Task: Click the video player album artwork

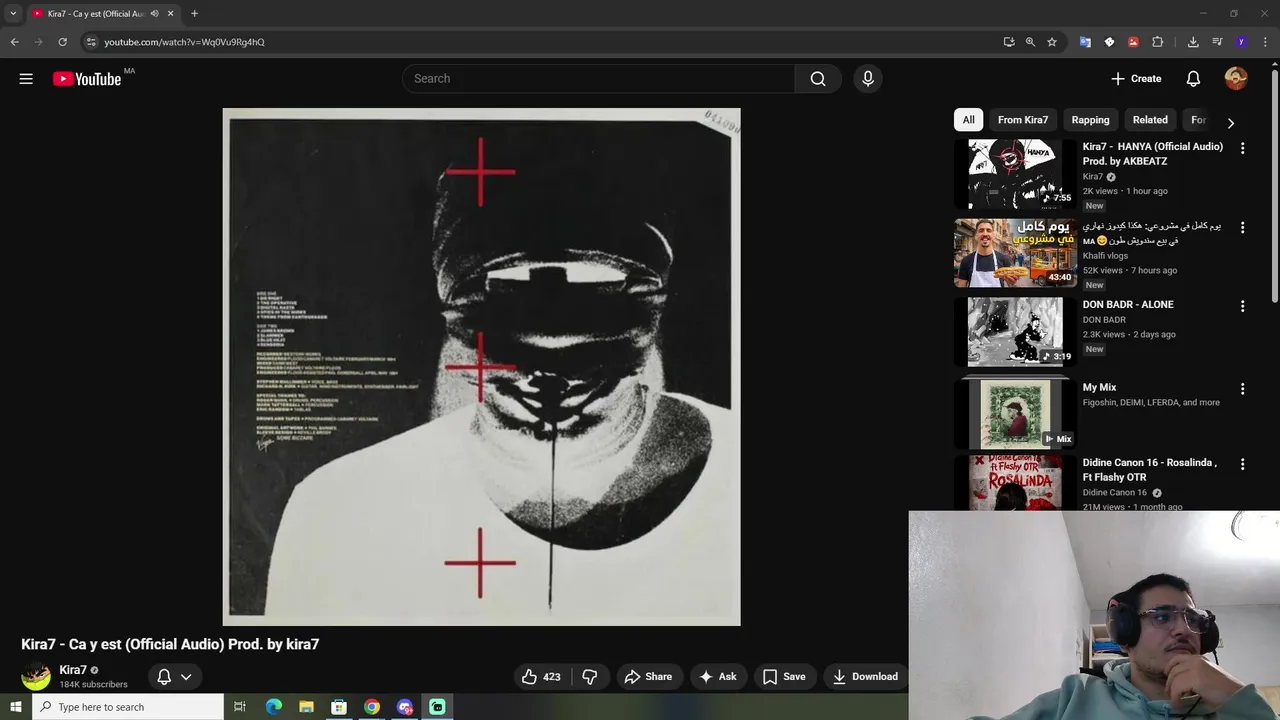Action: coord(481,367)
